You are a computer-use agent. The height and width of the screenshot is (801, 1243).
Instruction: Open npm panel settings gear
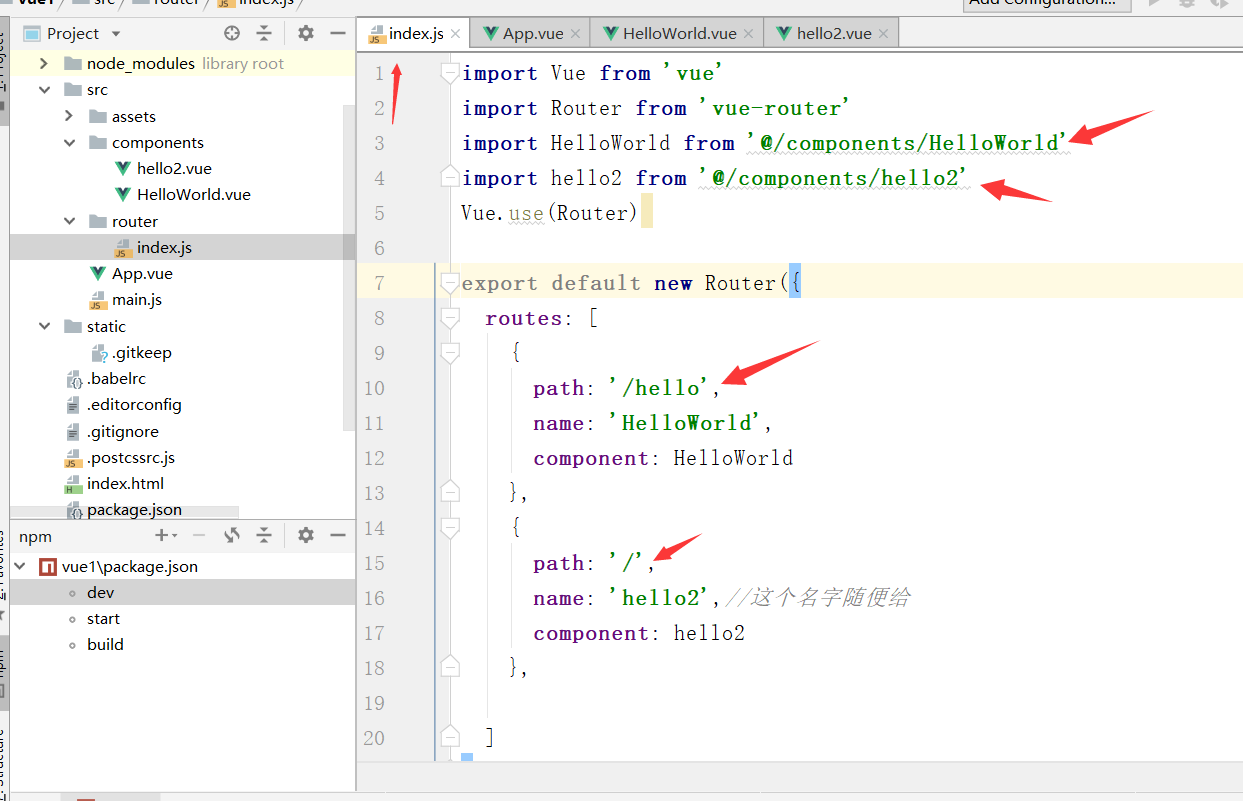click(306, 535)
